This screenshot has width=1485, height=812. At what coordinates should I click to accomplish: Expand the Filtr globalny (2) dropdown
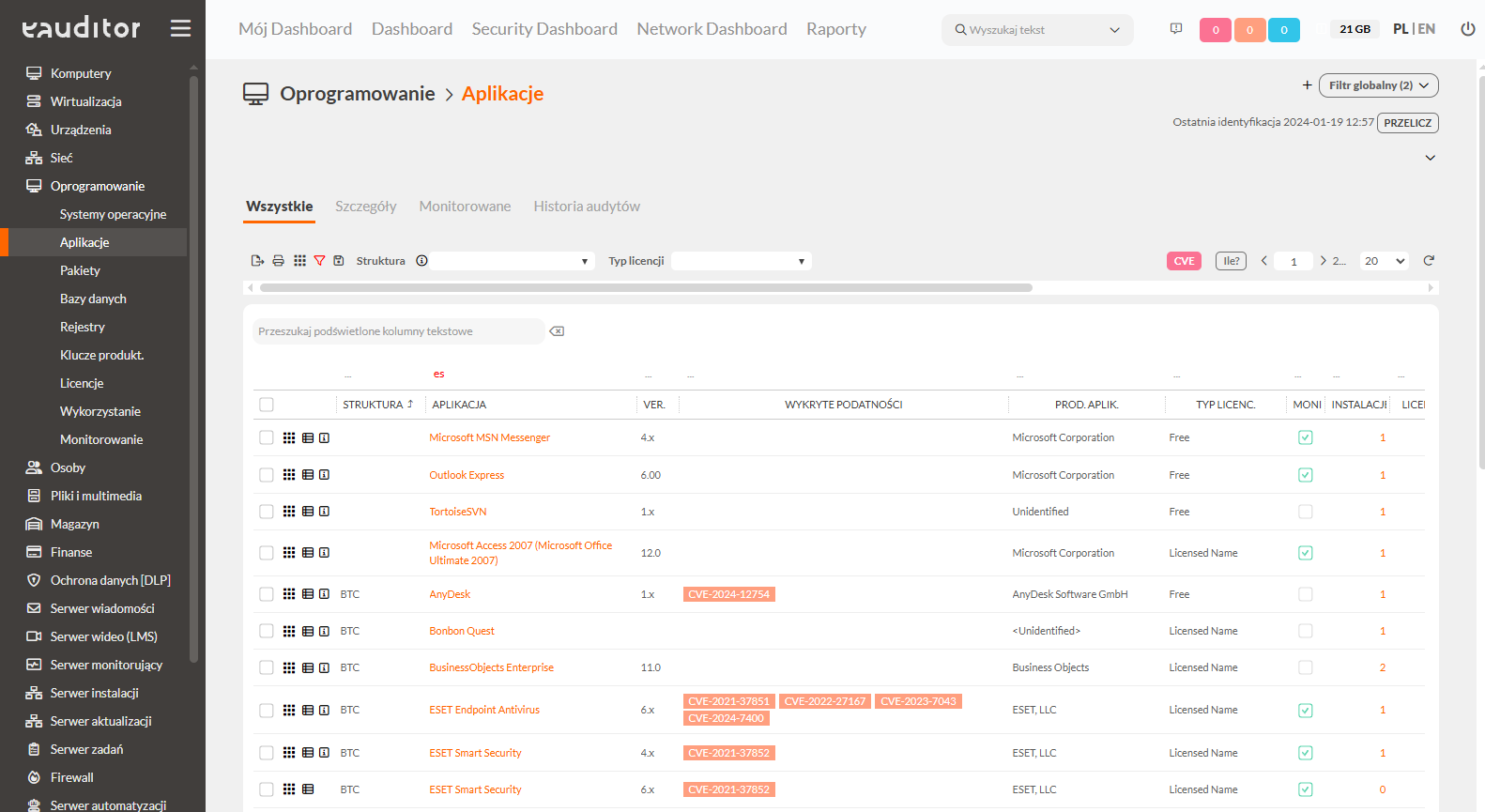pyautogui.click(x=1378, y=85)
